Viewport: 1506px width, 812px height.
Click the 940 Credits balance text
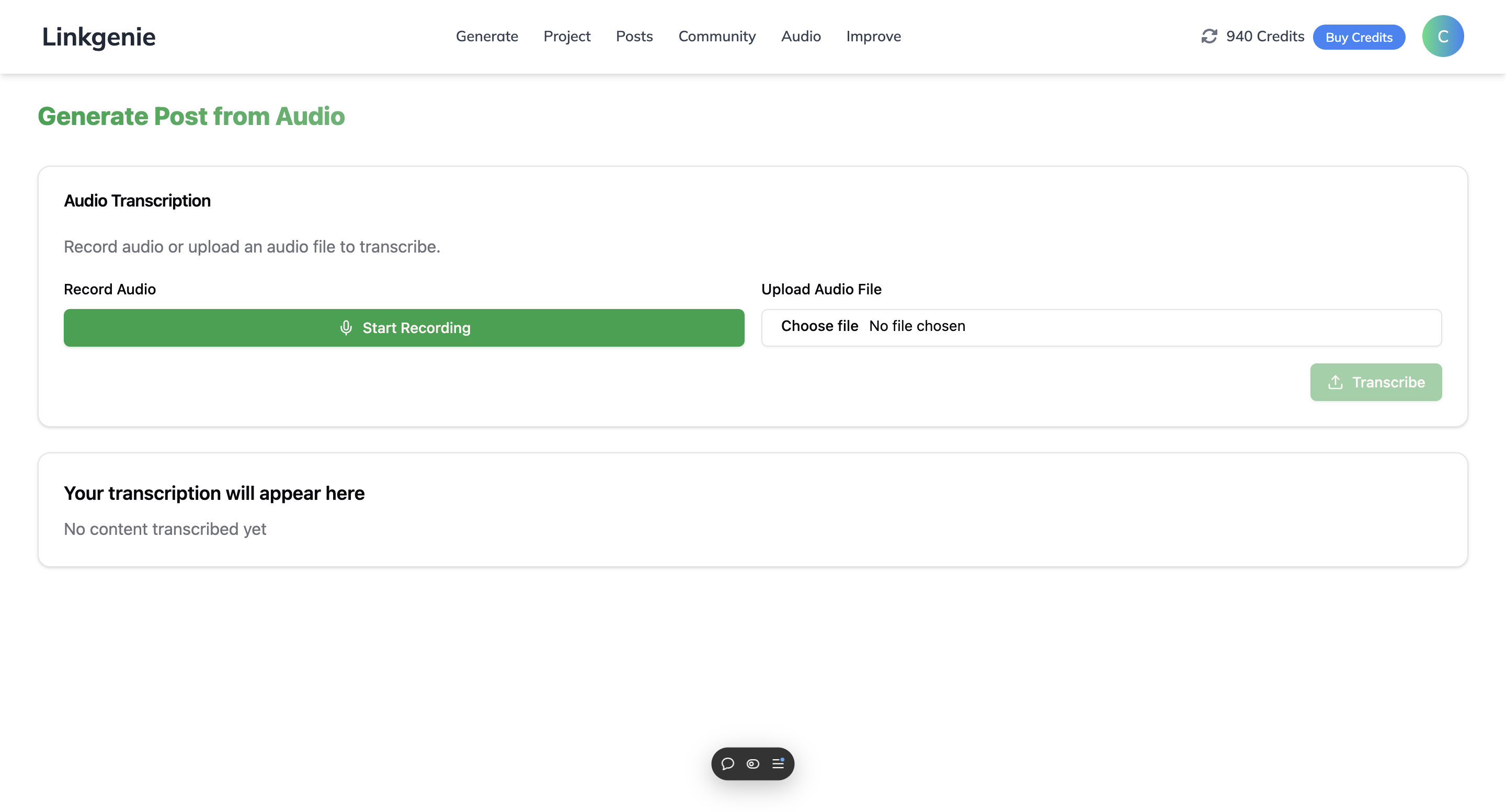coord(1264,36)
